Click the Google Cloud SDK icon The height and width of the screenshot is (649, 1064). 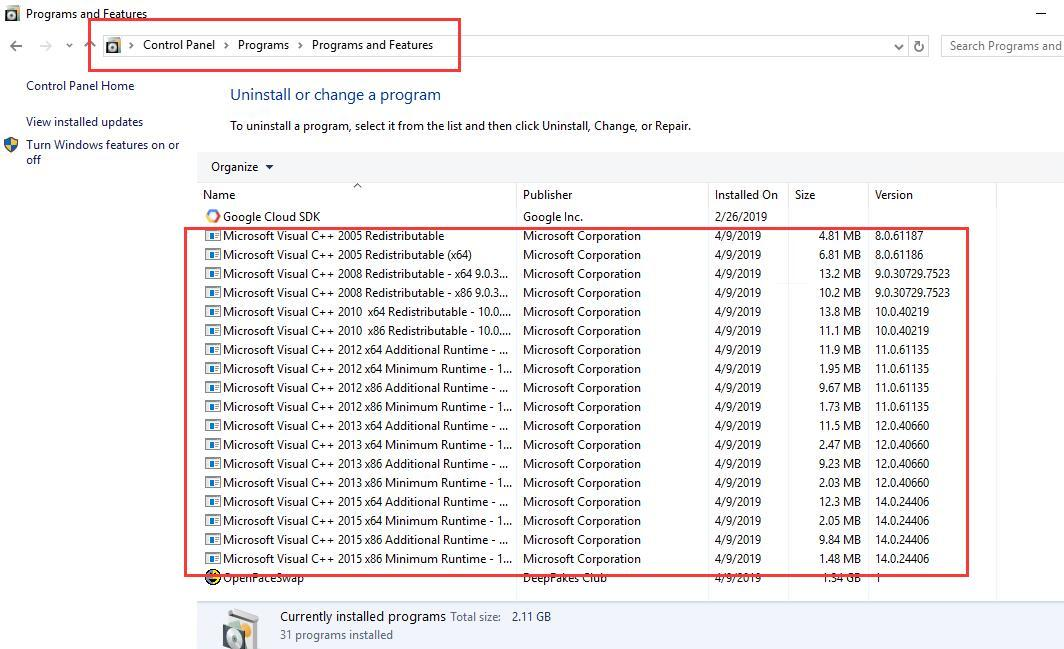[212, 216]
